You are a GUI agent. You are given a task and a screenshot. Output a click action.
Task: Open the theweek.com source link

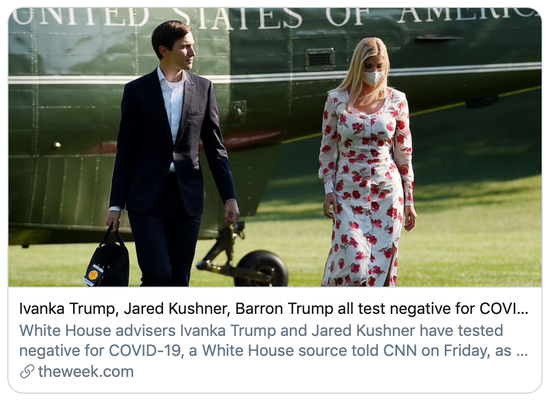86,372
